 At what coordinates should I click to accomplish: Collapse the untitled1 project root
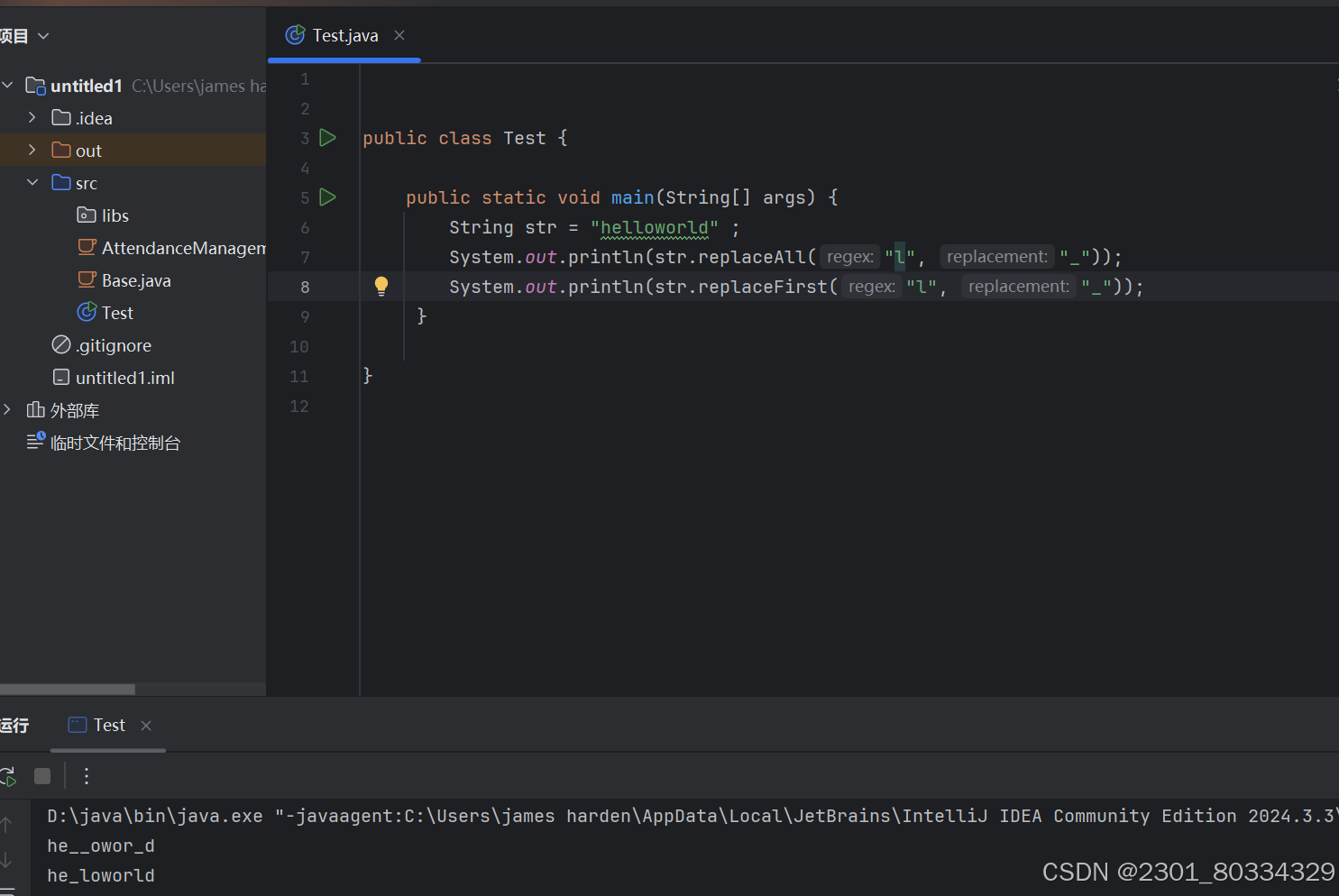point(7,86)
